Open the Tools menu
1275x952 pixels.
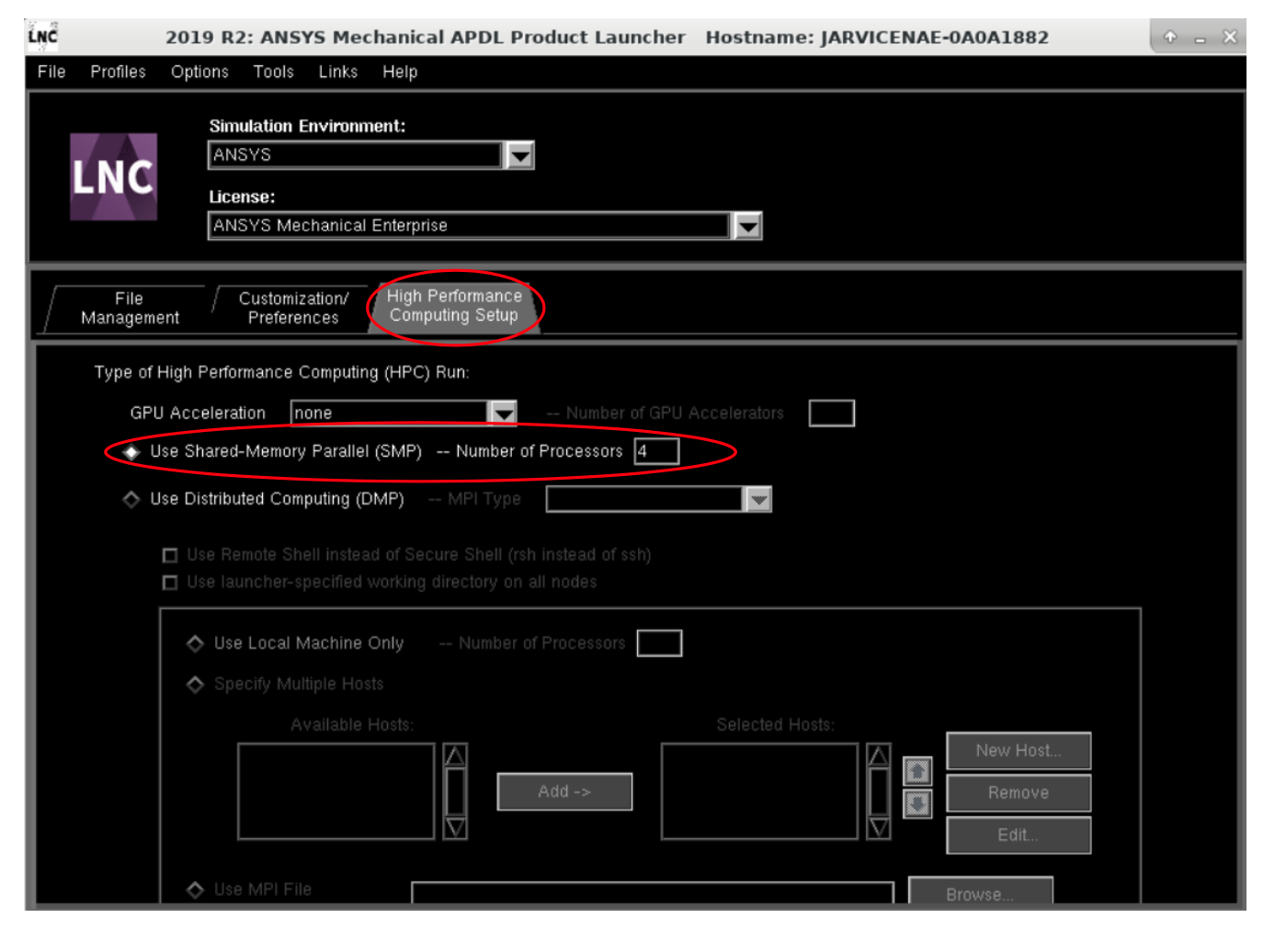coord(273,72)
